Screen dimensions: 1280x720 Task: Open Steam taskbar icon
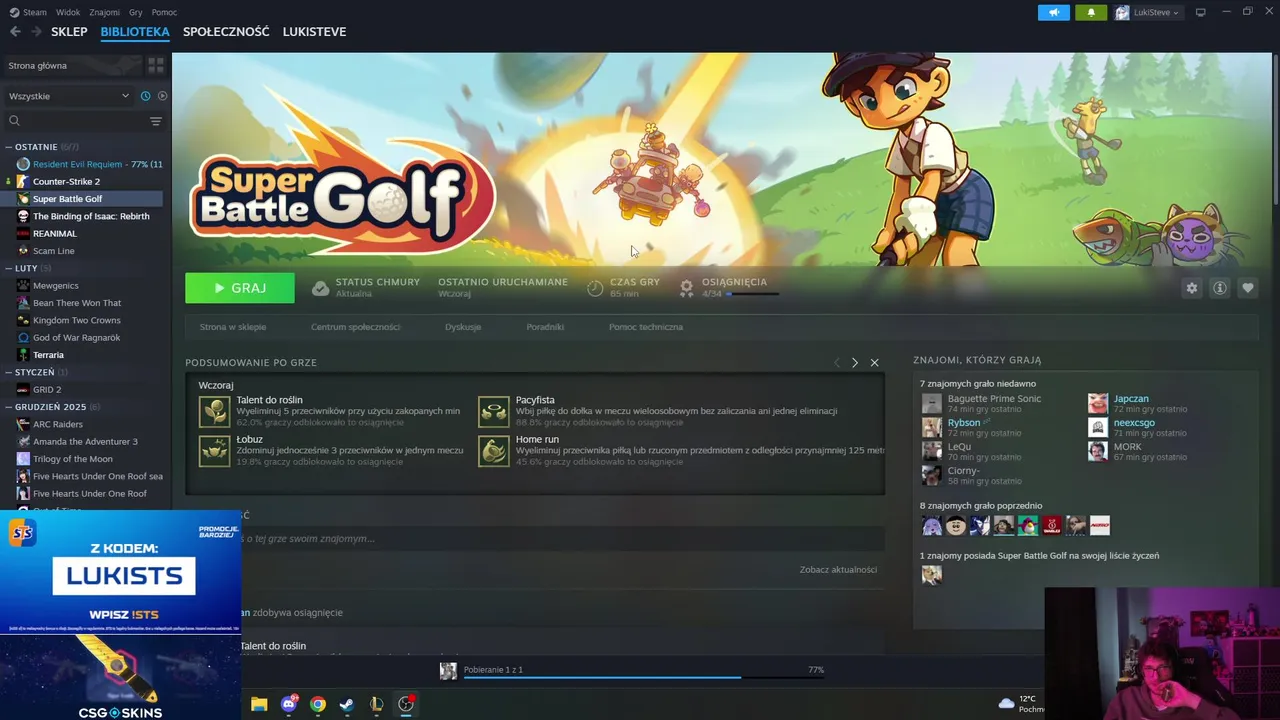(x=346, y=704)
